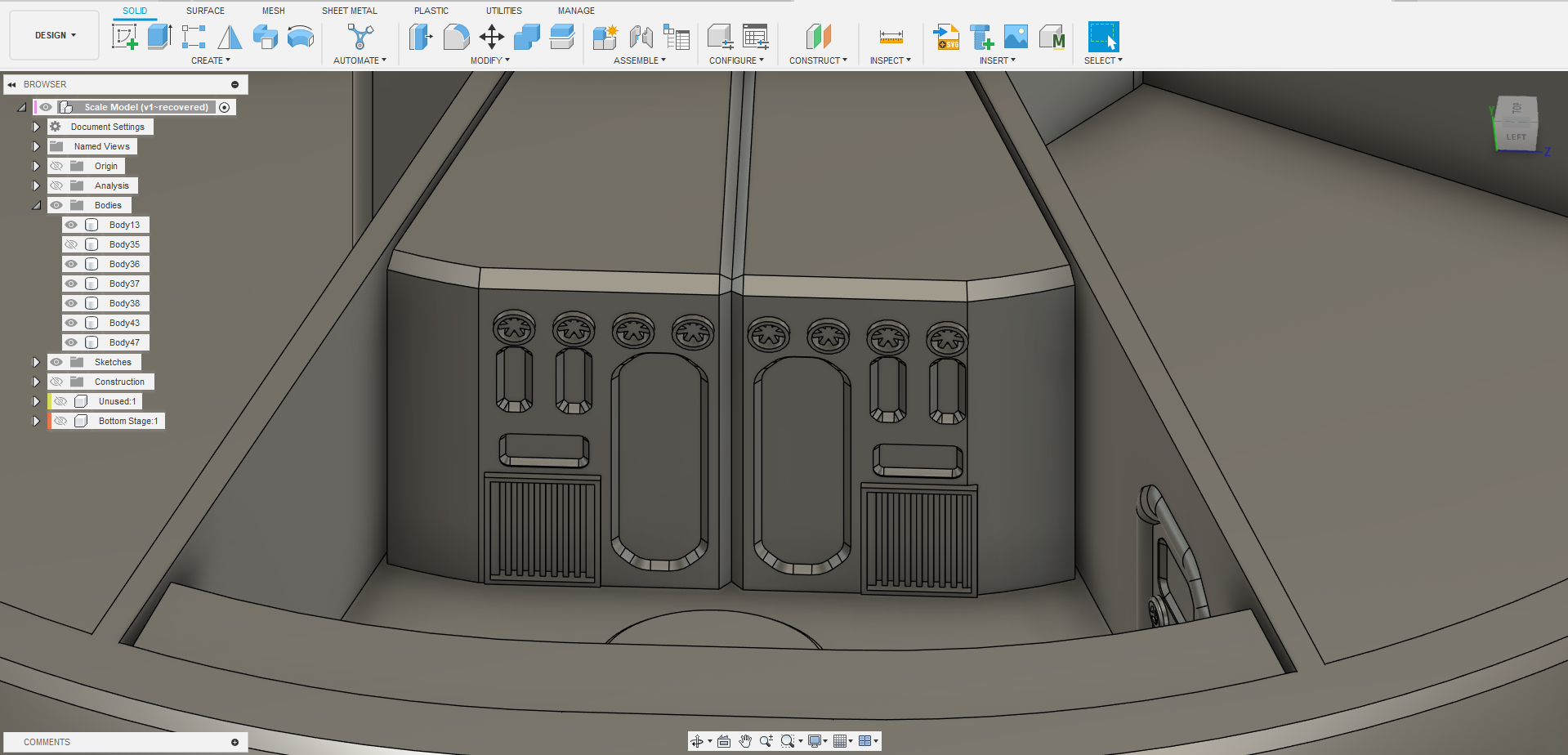Activate the Scale Model component radio button
This screenshot has height=755, width=1568.
pyautogui.click(x=225, y=107)
